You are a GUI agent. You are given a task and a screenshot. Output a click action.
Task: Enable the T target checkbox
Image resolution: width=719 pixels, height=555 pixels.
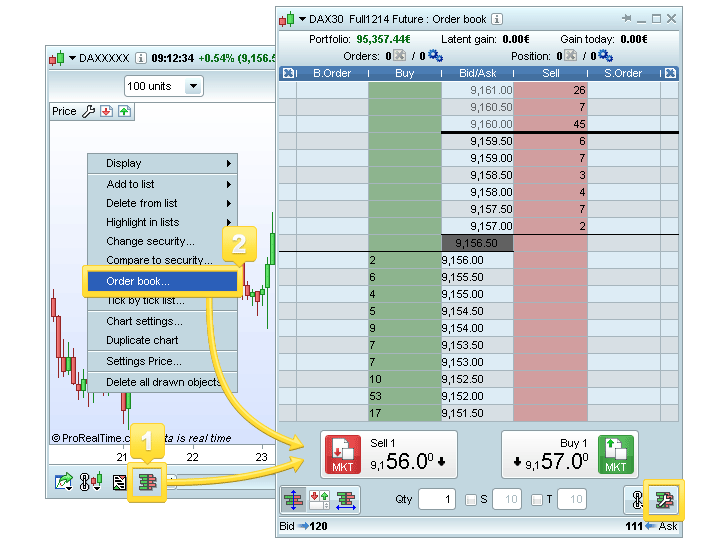pyautogui.click(x=537, y=499)
